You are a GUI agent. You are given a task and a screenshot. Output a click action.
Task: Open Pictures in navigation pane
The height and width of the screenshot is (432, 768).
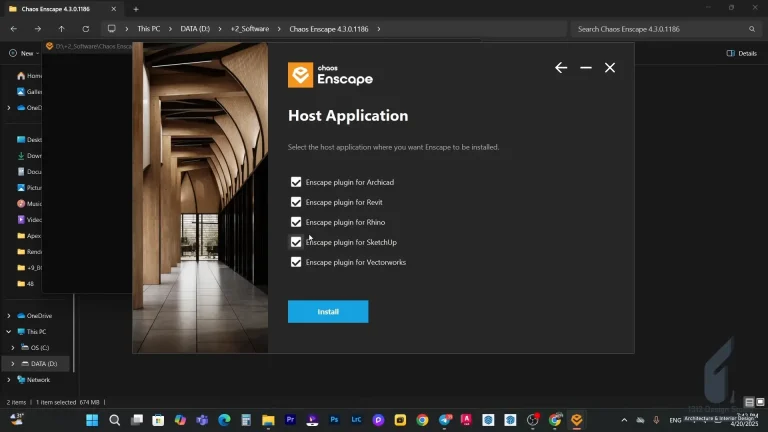click(29, 188)
